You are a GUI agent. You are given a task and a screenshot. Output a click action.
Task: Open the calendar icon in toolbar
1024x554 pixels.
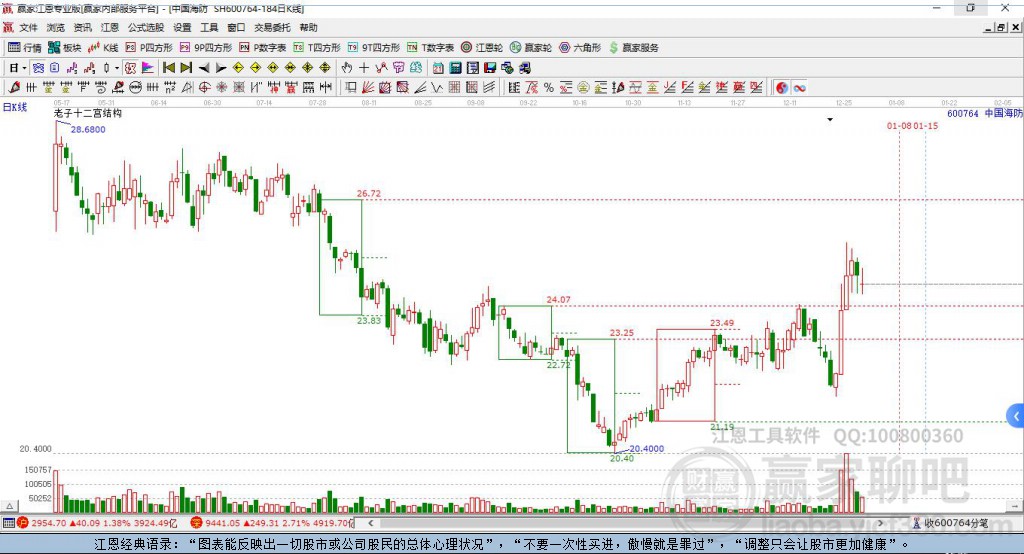[438, 67]
